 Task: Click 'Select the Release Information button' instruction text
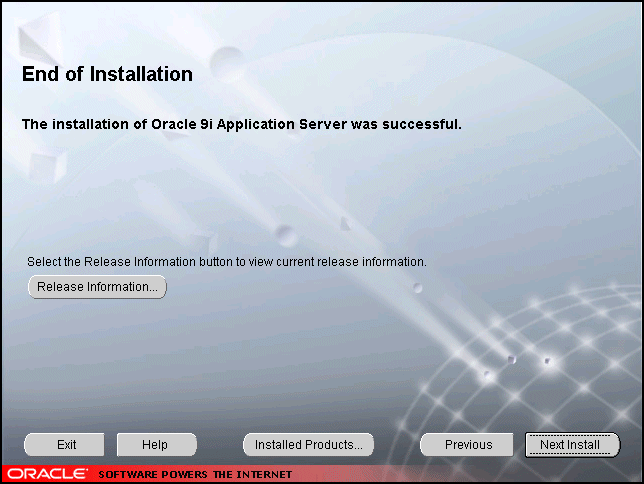[227, 262]
